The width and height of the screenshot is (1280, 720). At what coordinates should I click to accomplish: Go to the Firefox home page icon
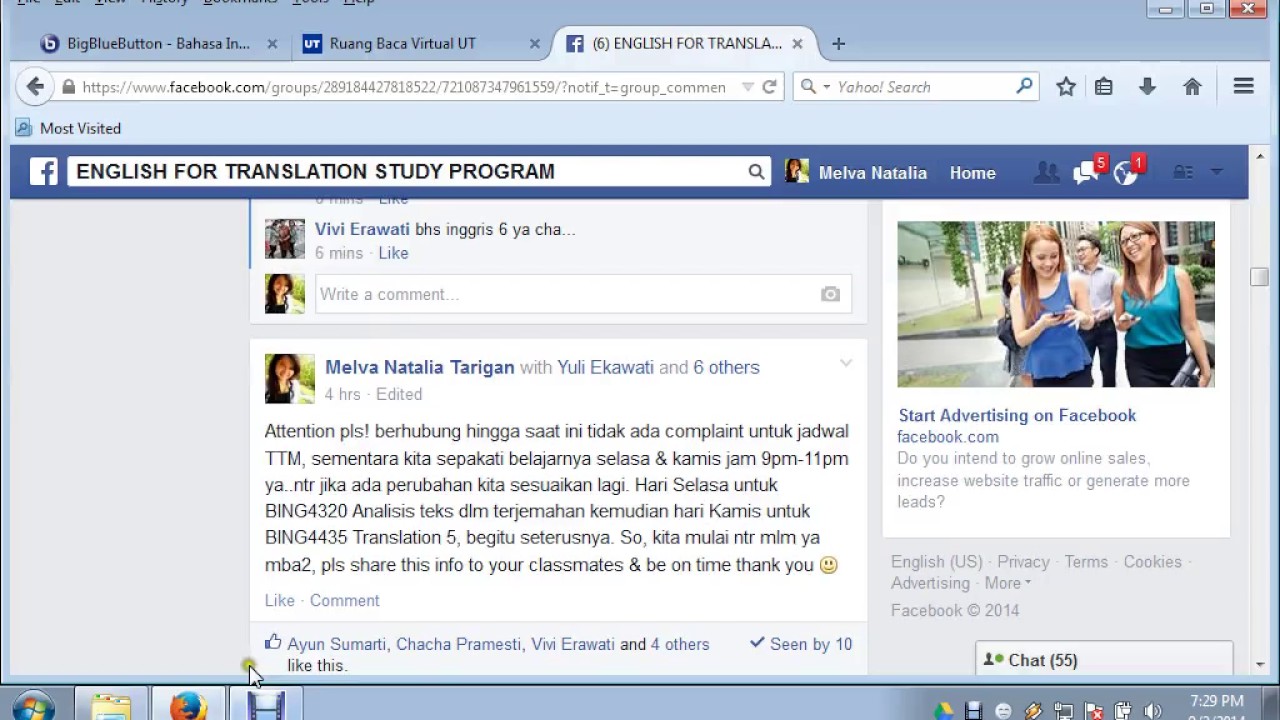coord(1192,87)
